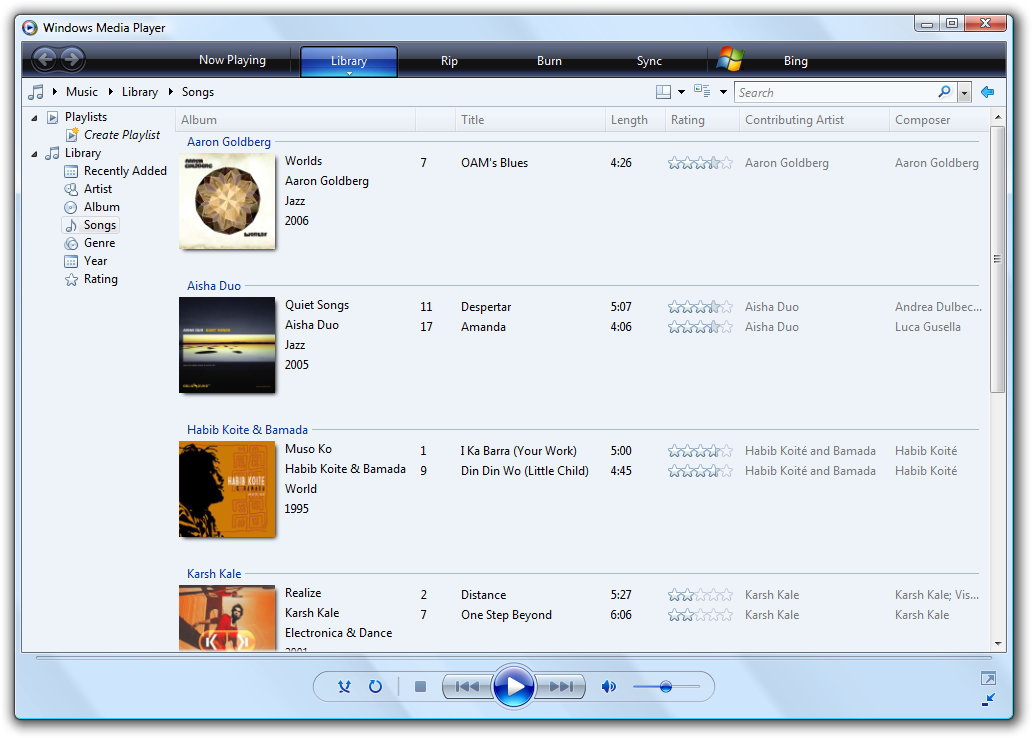Sort by the Title column header

coord(530,120)
